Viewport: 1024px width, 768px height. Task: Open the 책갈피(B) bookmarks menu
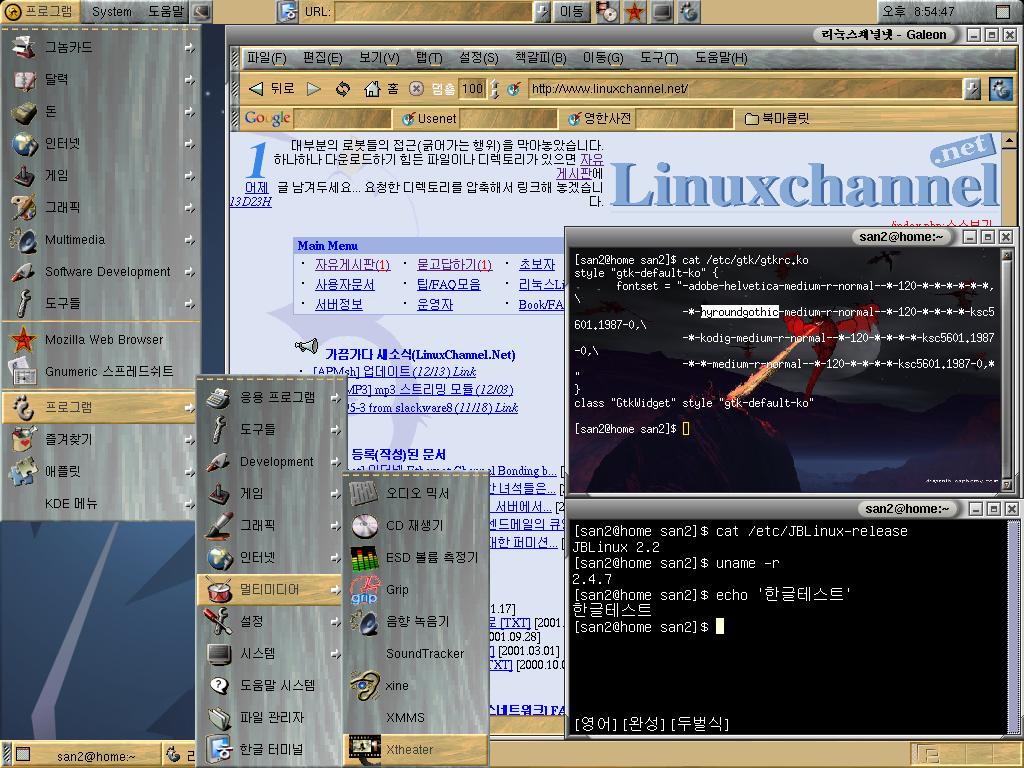click(540, 58)
